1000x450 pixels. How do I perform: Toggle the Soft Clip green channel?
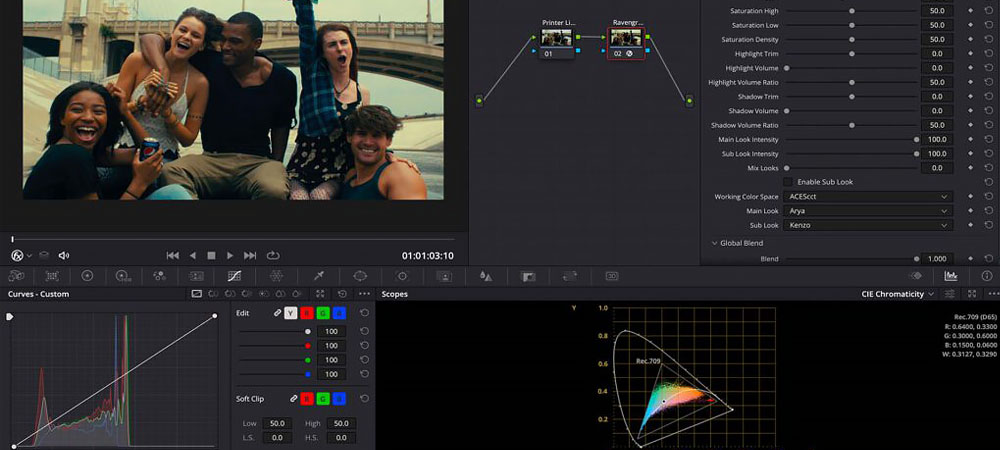coord(324,399)
